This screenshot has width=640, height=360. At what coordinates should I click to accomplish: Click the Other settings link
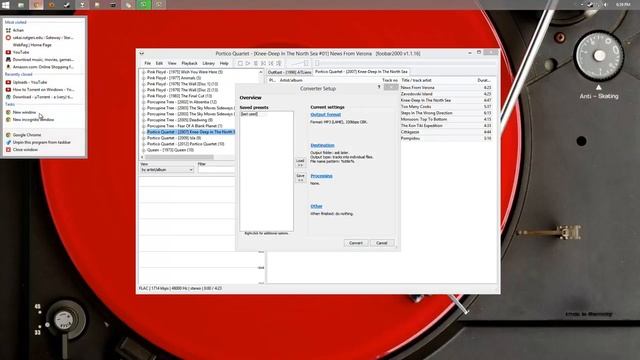point(316,206)
